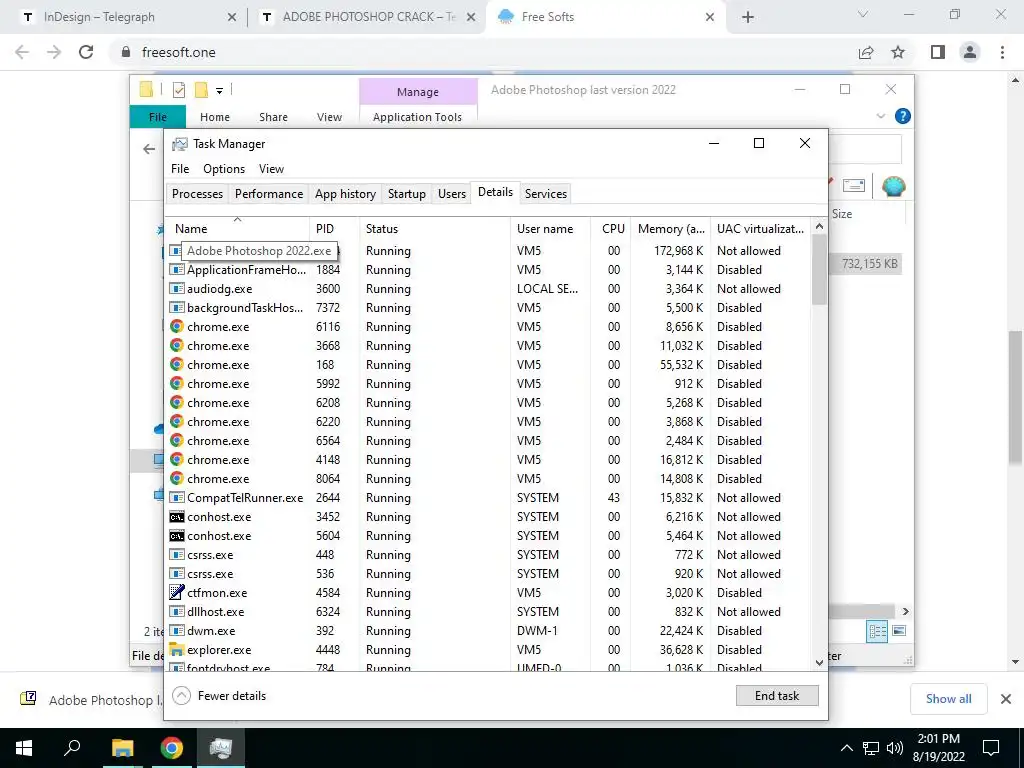
Task: Select the explorer.exe process row
Action: pos(488,650)
